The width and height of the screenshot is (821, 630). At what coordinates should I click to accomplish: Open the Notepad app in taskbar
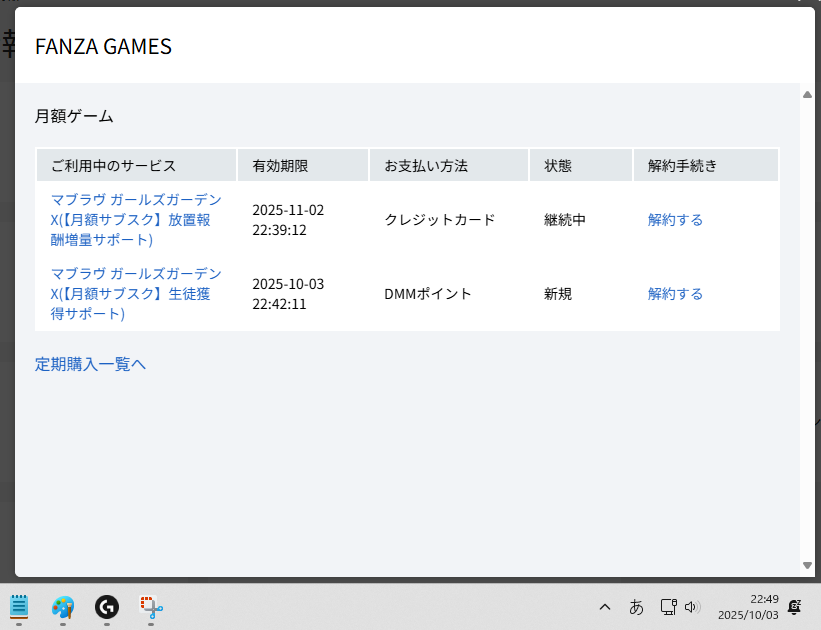point(19,606)
